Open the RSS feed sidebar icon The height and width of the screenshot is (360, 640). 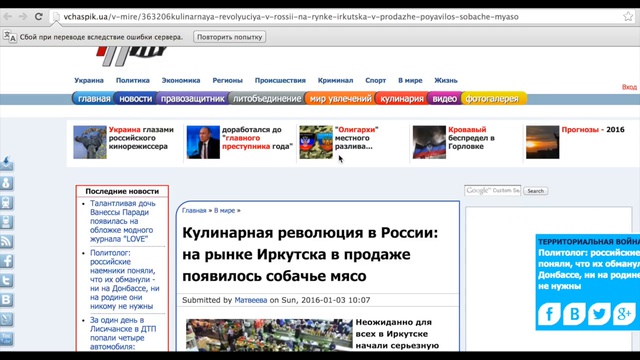click(7, 242)
